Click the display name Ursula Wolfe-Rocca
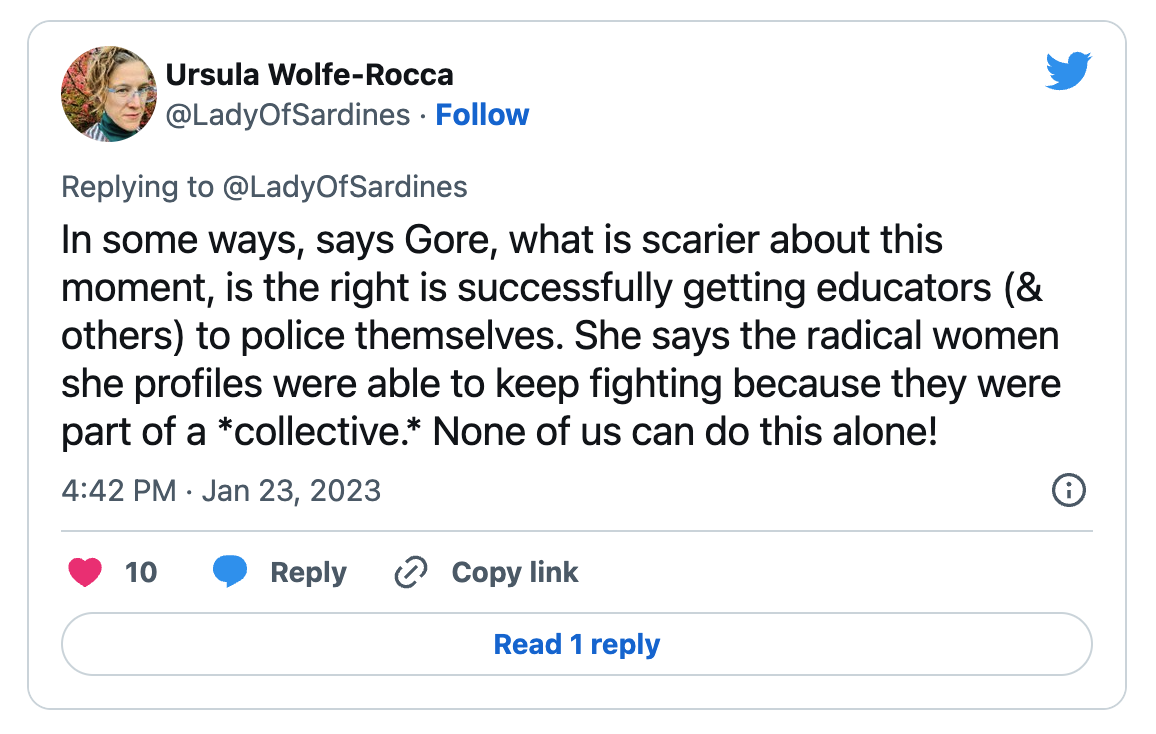1156x734 pixels. tap(309, 74)
